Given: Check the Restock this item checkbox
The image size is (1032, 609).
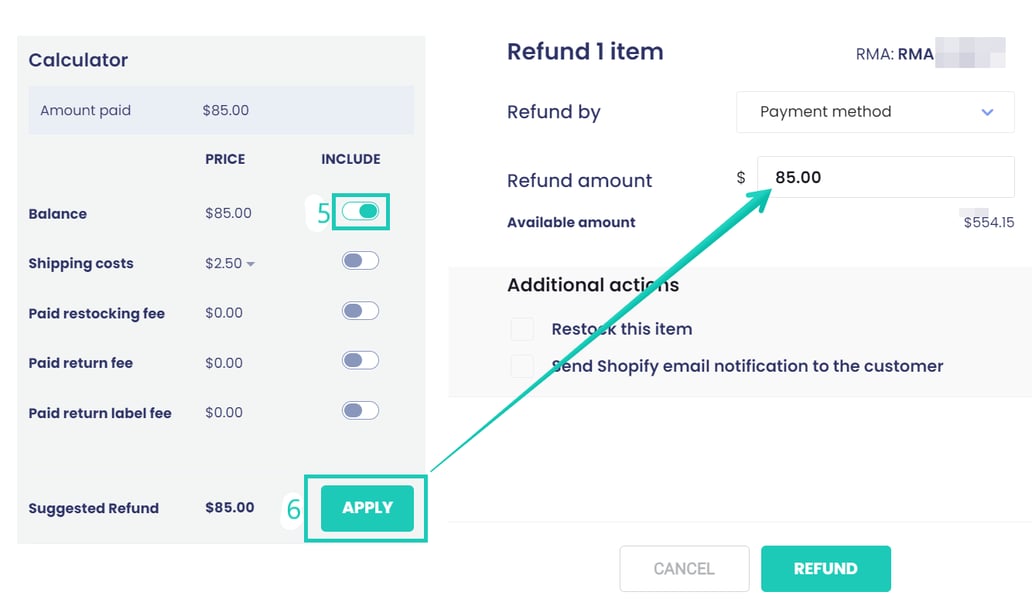Looking at the screenshot, I should pos(522,328).
